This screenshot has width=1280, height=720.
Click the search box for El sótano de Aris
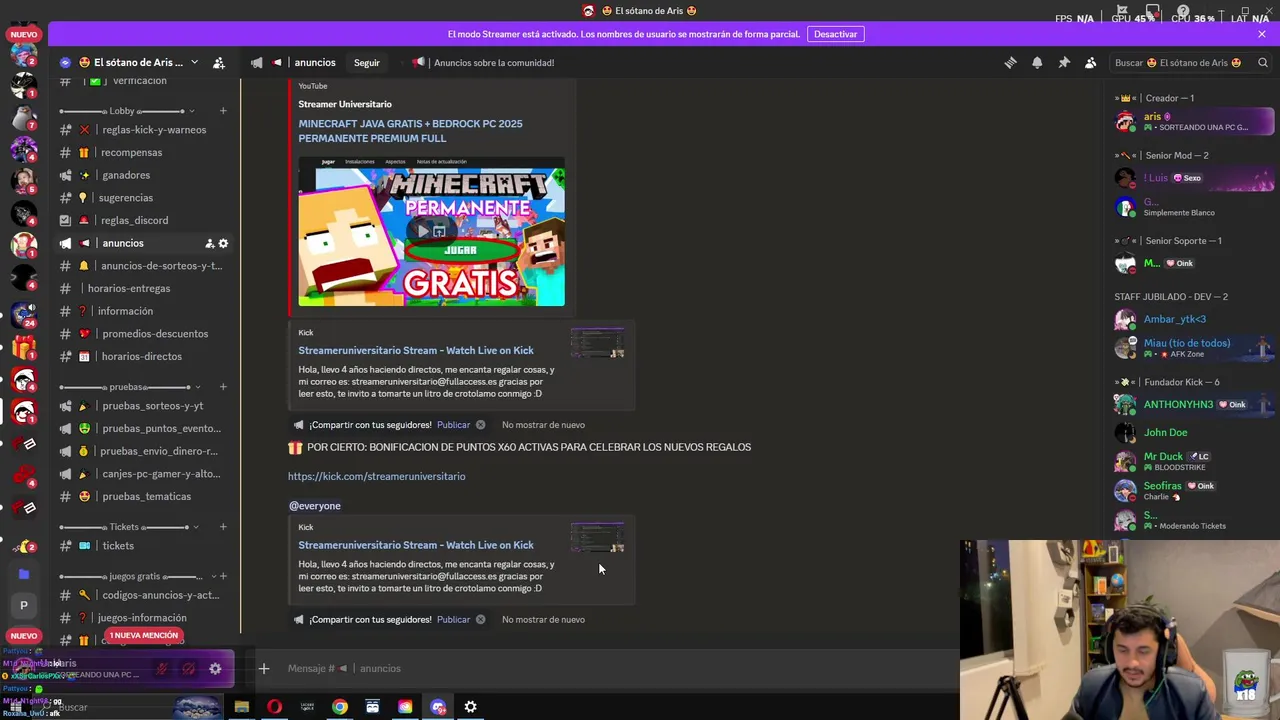pos(1190,63)
